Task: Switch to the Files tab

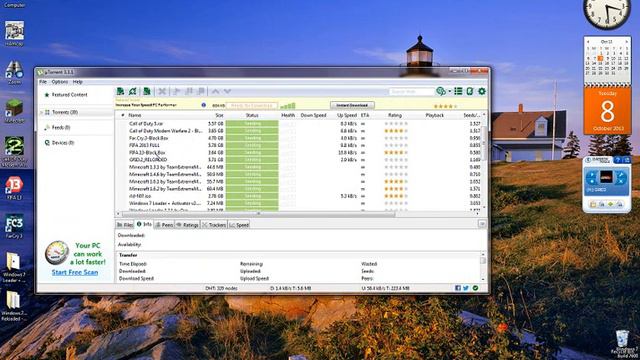Action: [125, 225]
